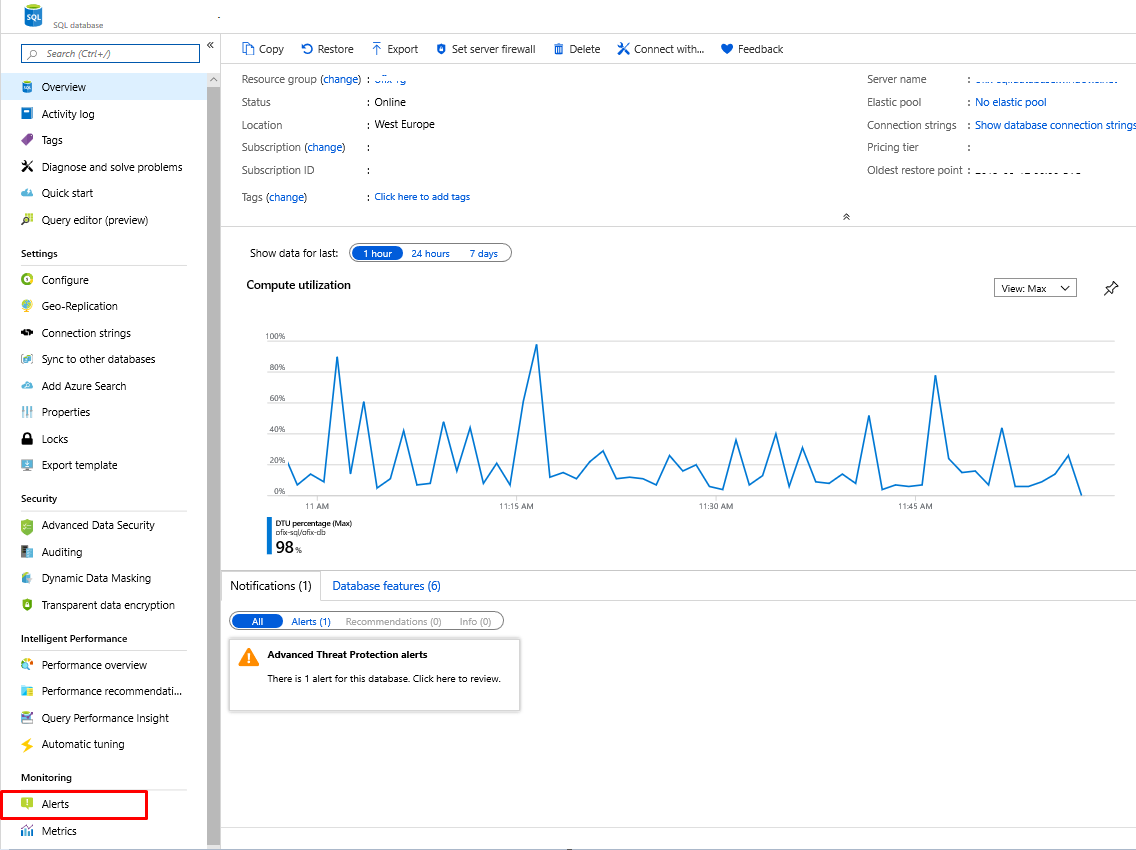Open the View: Max dropdown

pyautogui.click(x=1035, y=288)
